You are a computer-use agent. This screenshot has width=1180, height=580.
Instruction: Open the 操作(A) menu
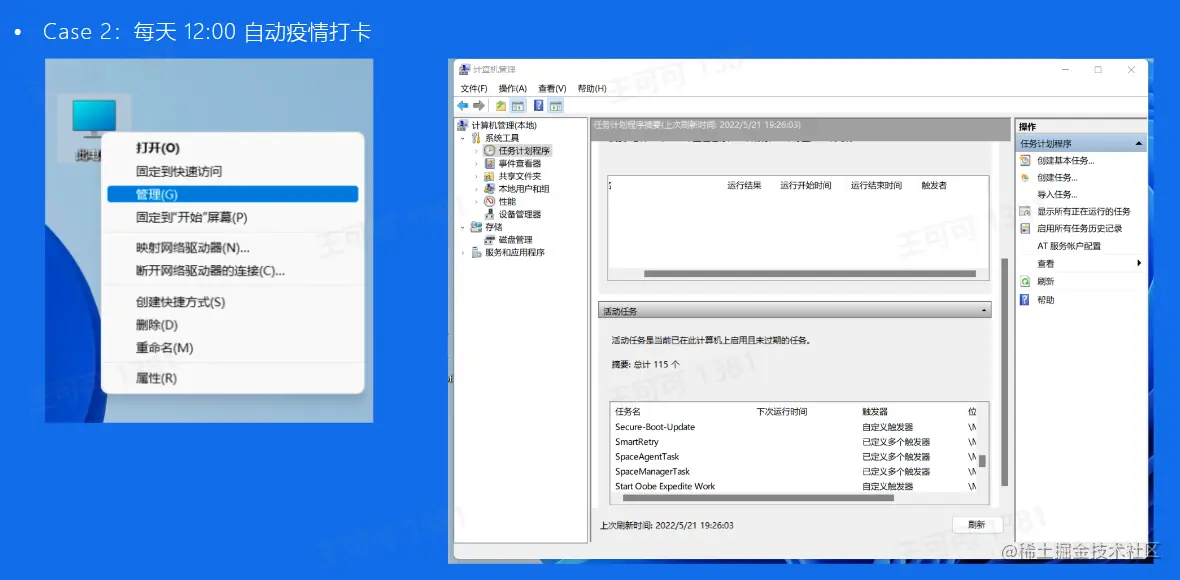point(512,88)
